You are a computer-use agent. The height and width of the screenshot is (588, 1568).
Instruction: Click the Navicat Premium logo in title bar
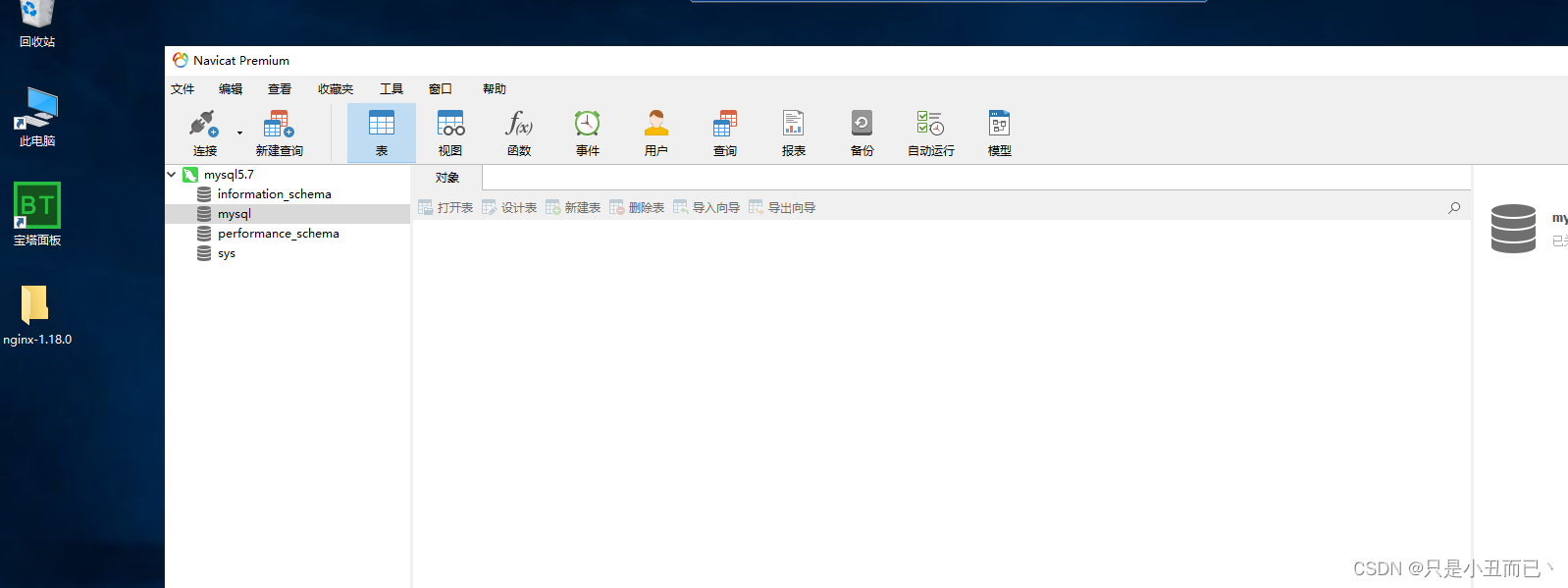(181, 60)
